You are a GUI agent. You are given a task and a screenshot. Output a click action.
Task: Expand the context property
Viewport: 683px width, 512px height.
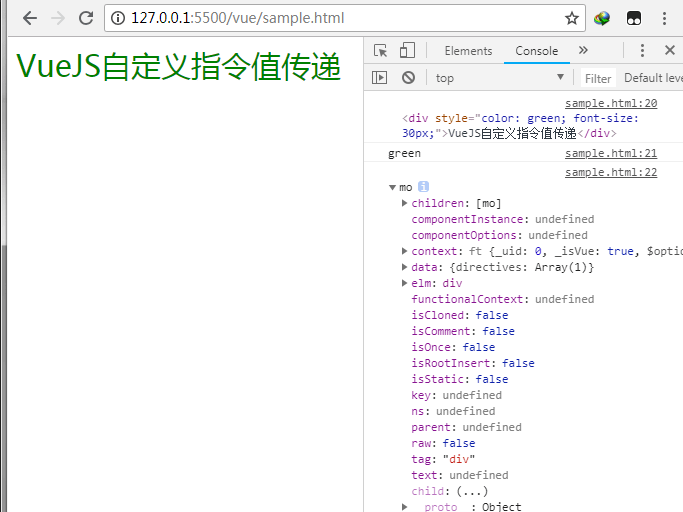pos(404,251)
